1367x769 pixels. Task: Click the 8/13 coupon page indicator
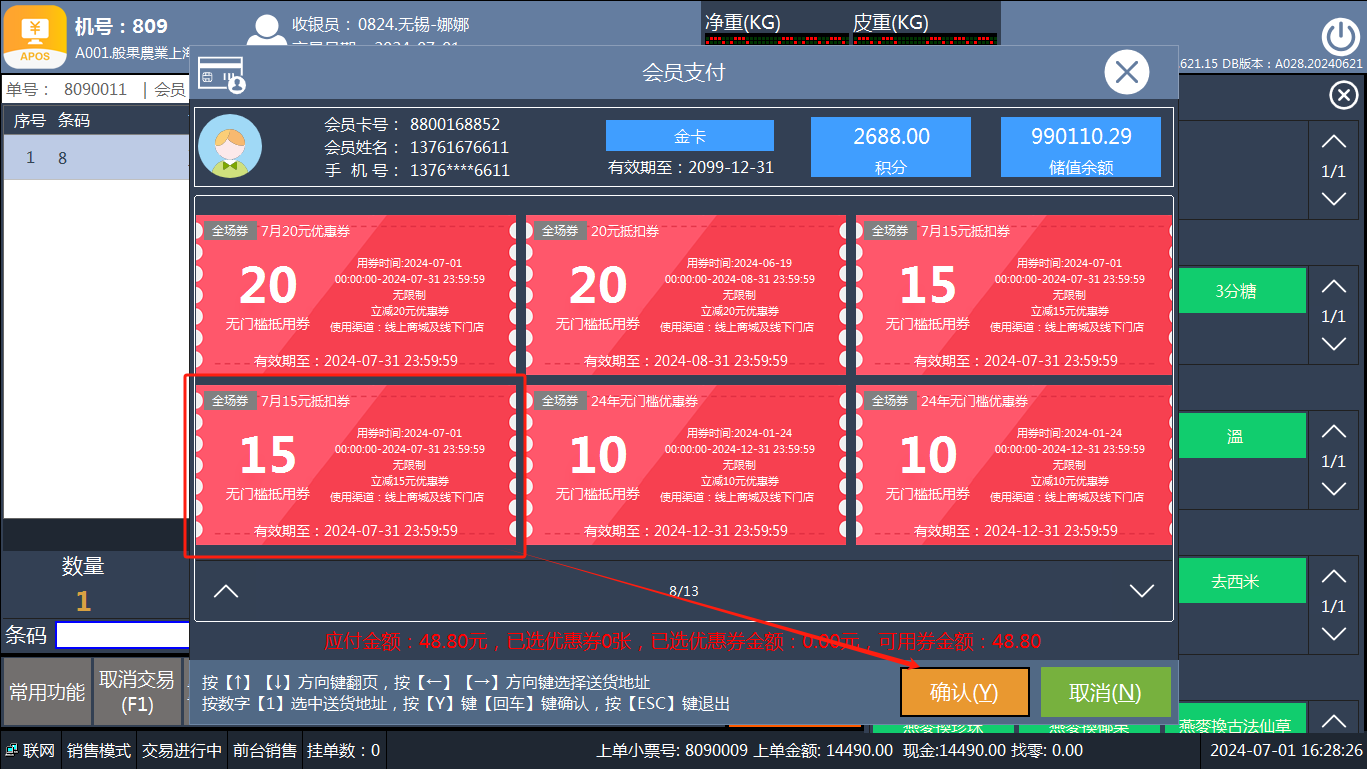684,591
